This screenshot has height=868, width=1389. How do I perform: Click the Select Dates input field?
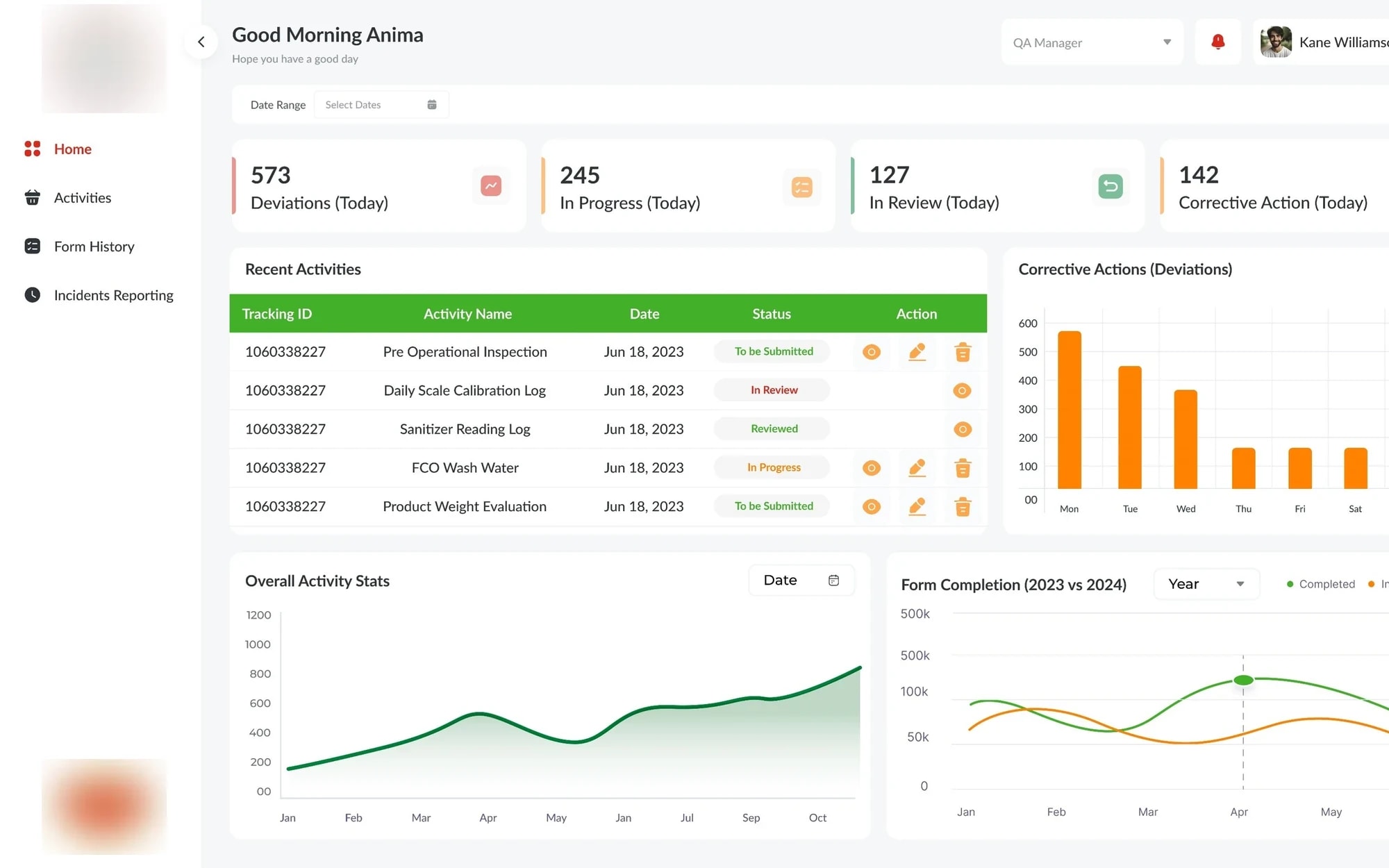click(381, 105)
